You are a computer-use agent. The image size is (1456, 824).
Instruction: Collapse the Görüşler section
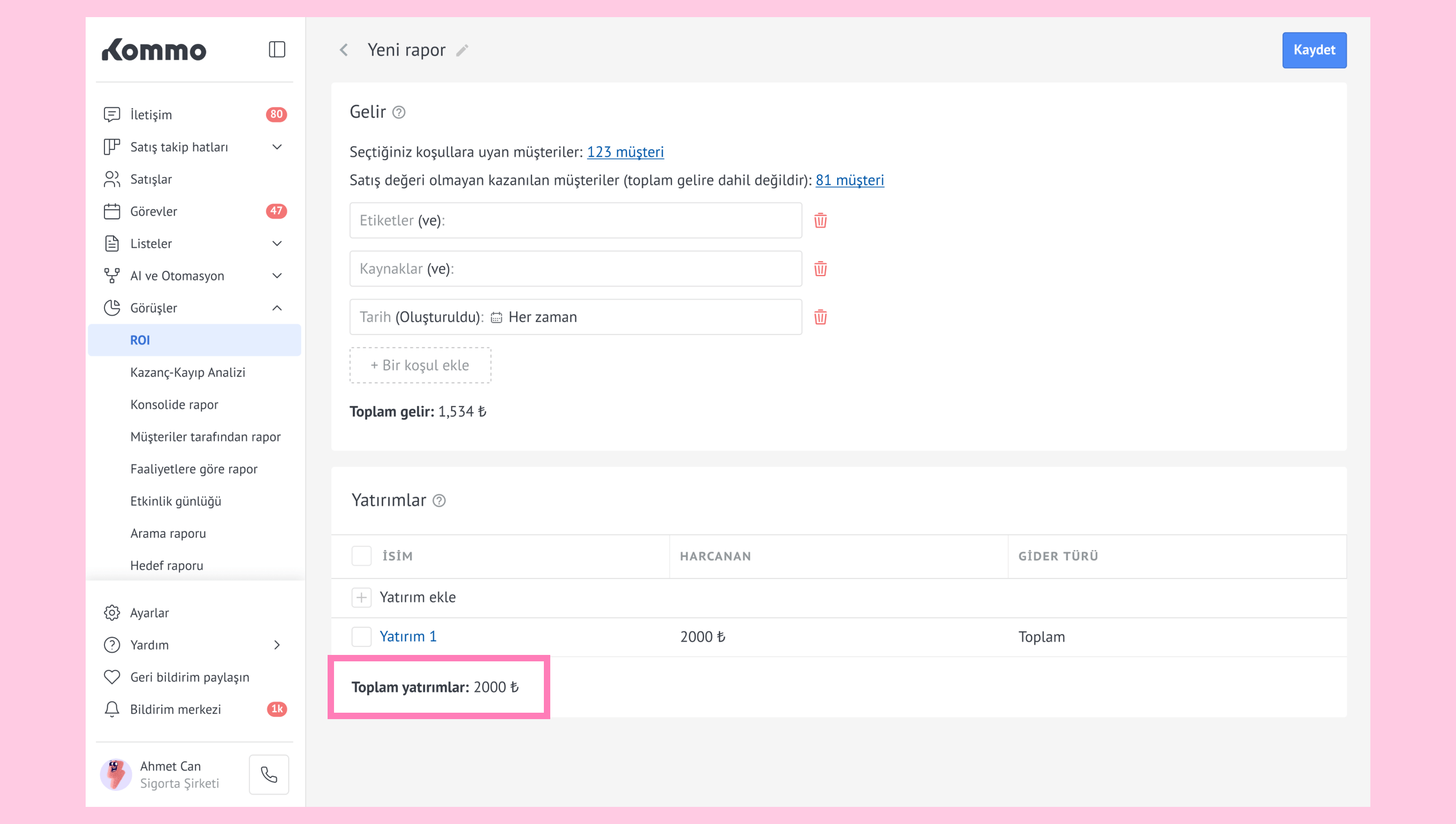[x=277, y=308]
